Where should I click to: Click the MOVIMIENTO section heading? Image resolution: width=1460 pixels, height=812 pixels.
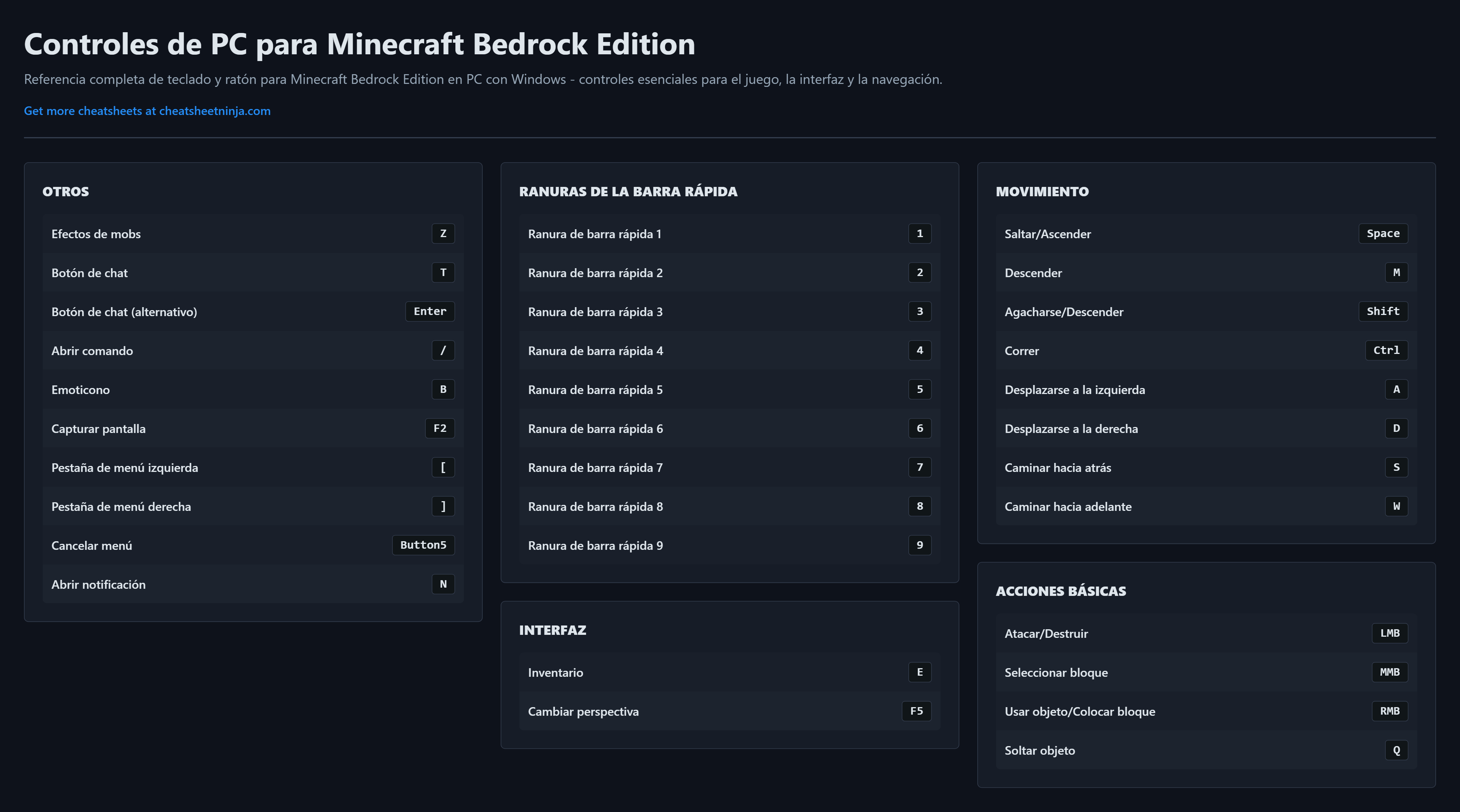tap(1042, 191)
